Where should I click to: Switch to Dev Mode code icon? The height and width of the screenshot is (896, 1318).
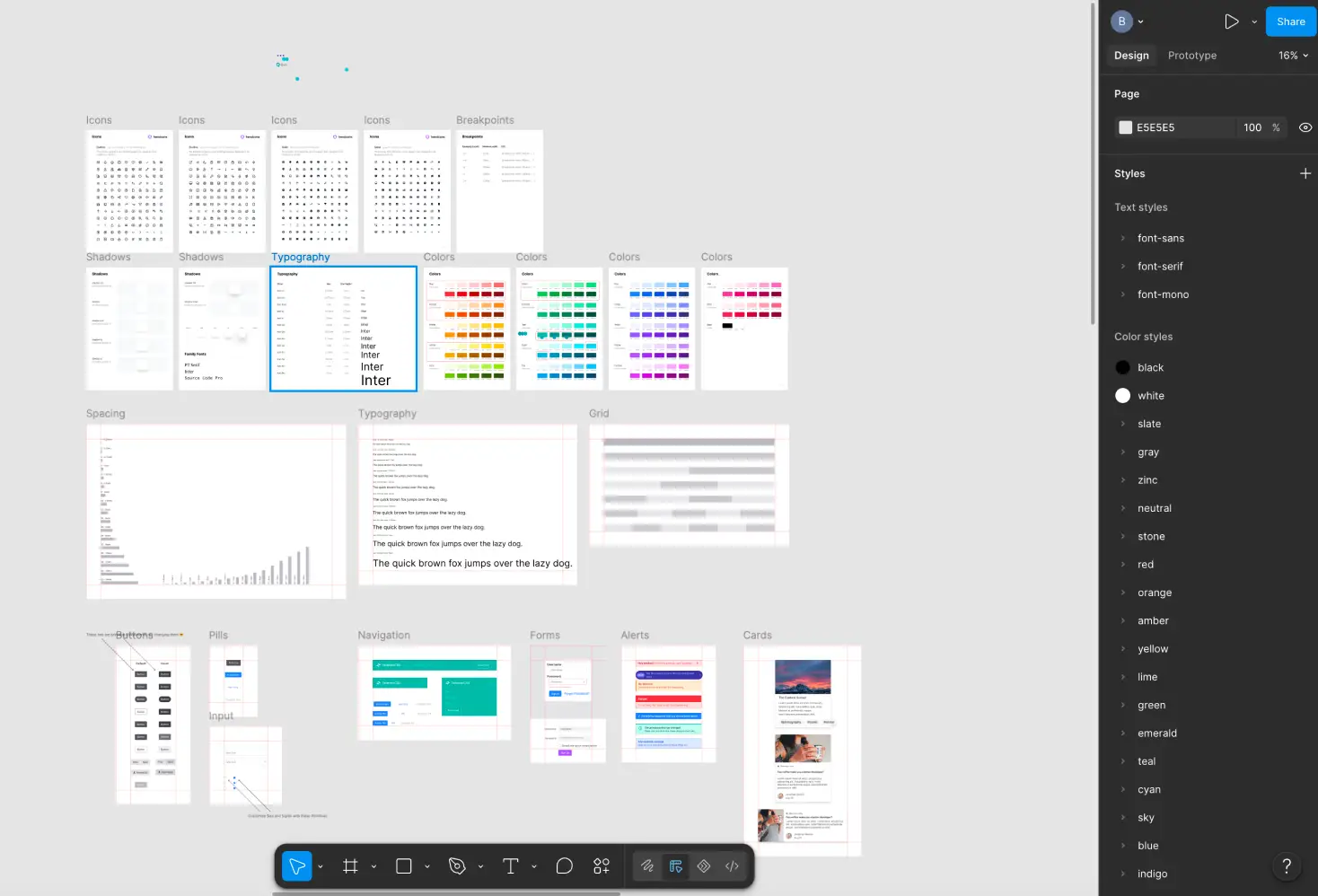pos(733,866)
